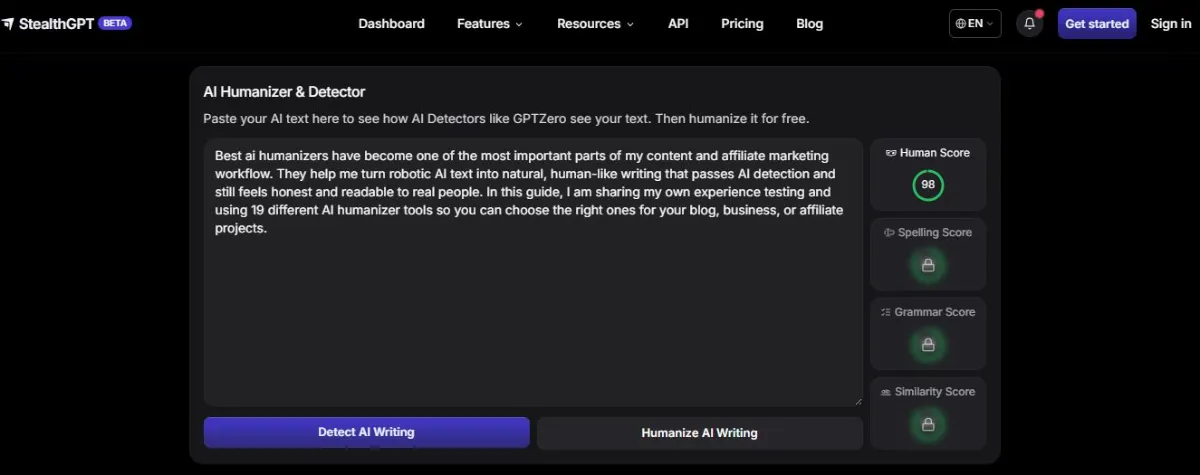Click the Sign in link

click(1171, 24)
